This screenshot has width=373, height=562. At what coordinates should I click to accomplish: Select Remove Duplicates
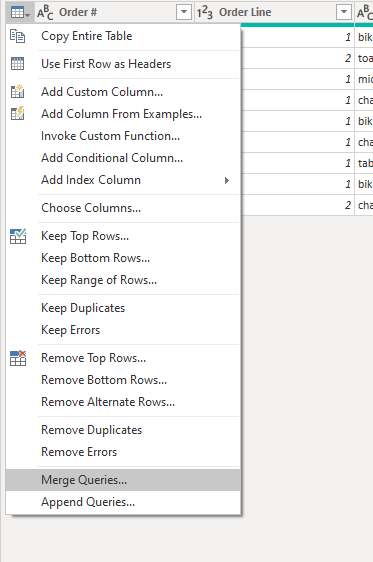tap(123, 430)
